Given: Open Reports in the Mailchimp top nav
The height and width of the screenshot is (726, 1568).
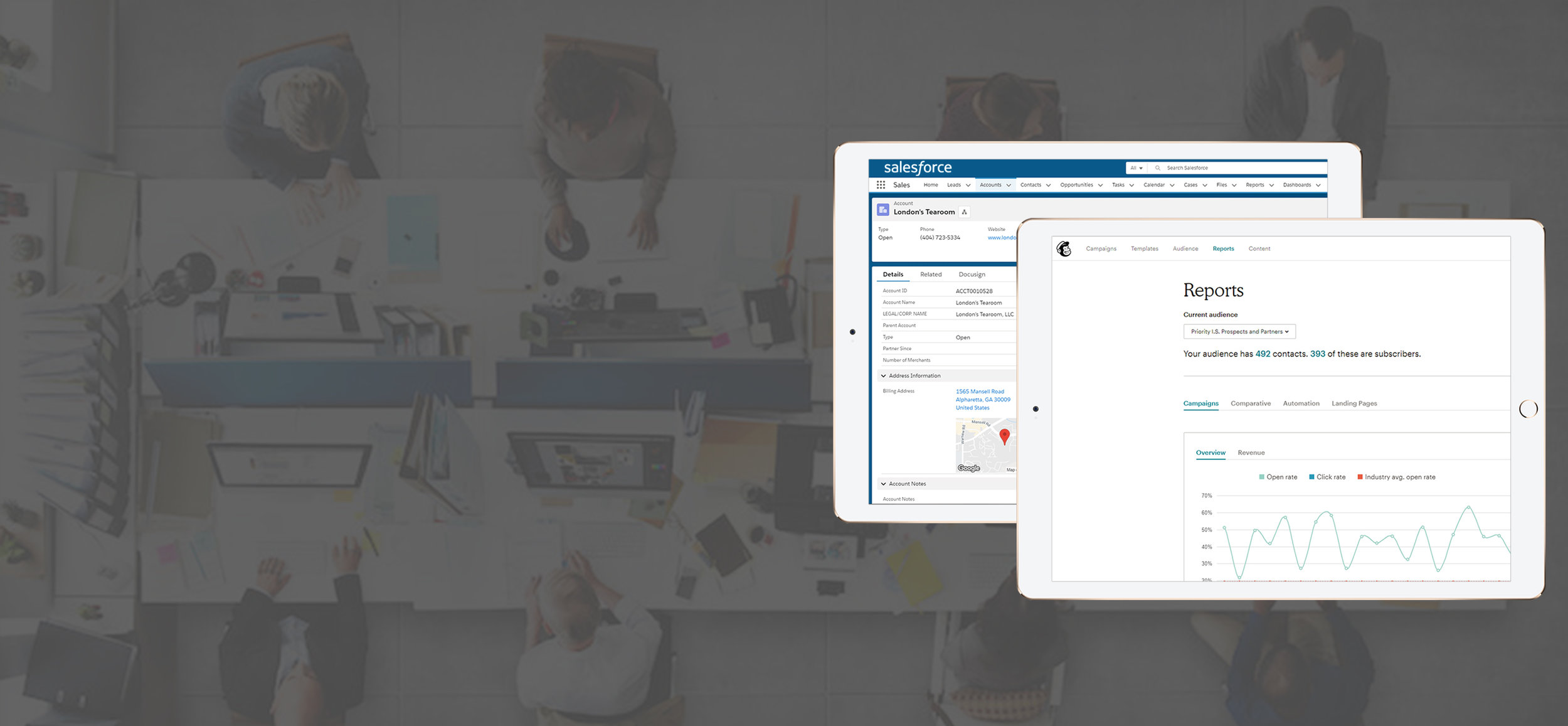Looking at the screenshot, I should 1223,249.
